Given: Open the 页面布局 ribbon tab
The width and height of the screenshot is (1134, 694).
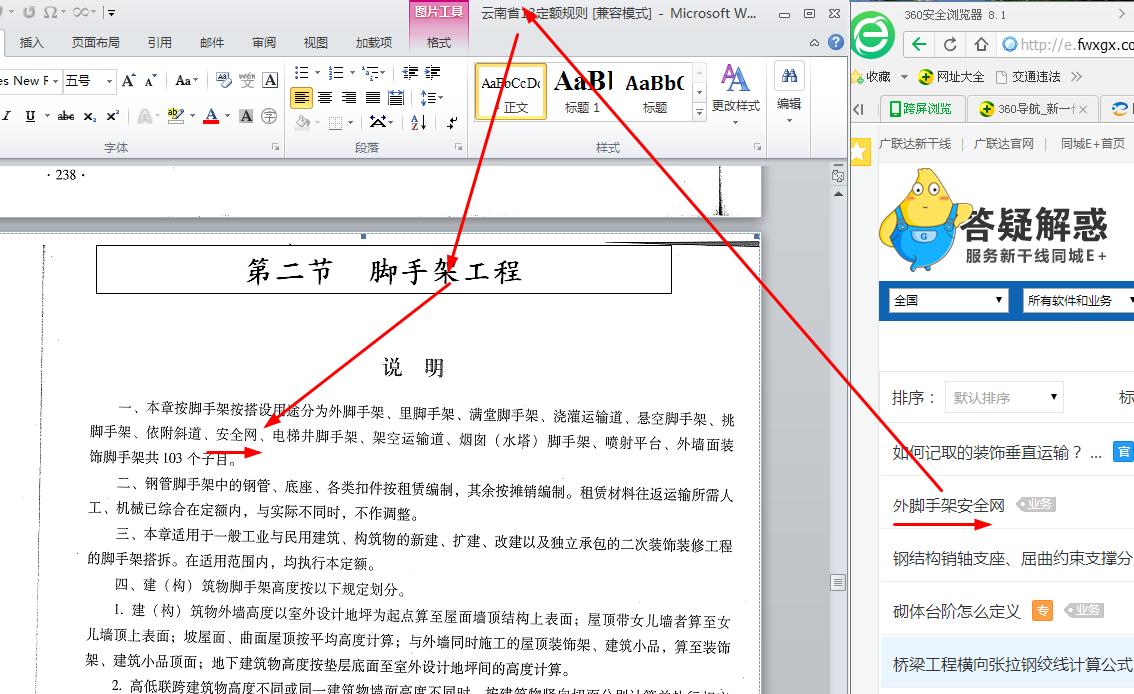Looking at the screenshot, I should pyautogui.click(x=95, y=43).
